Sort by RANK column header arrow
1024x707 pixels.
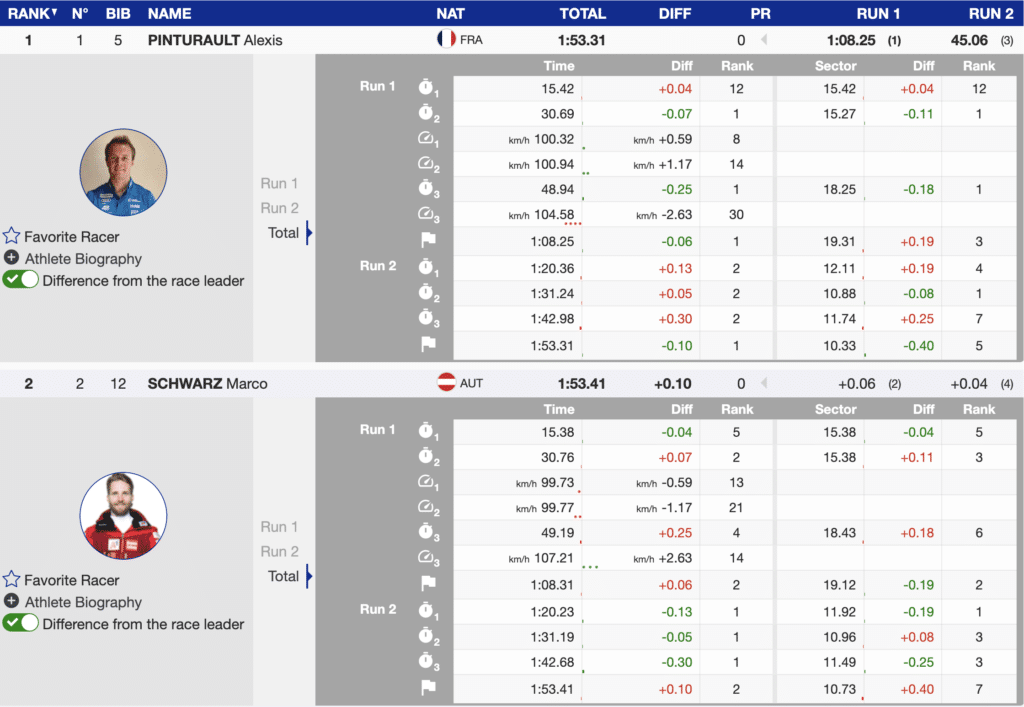click(54, 13)
